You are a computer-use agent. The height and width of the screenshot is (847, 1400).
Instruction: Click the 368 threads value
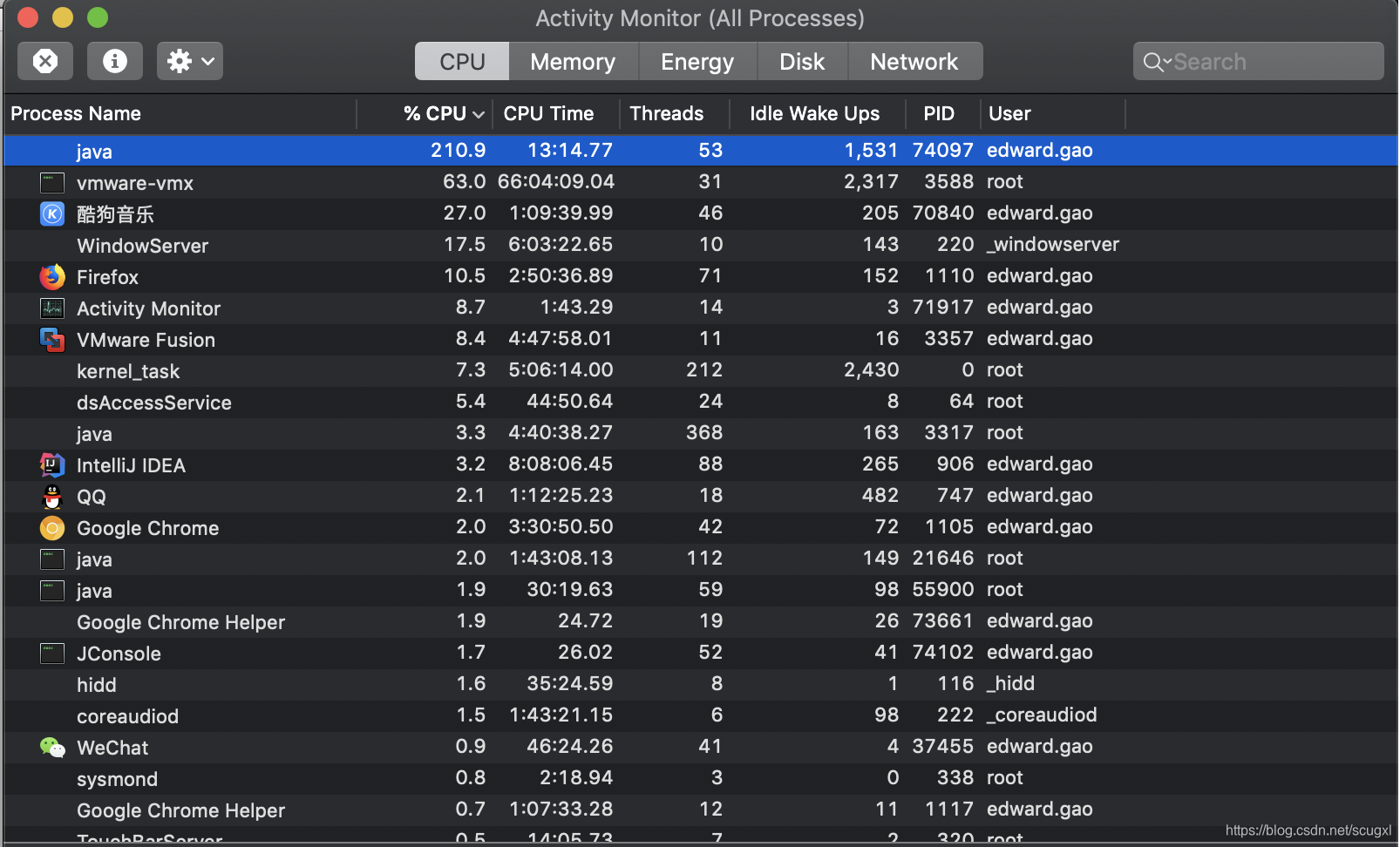704,432
